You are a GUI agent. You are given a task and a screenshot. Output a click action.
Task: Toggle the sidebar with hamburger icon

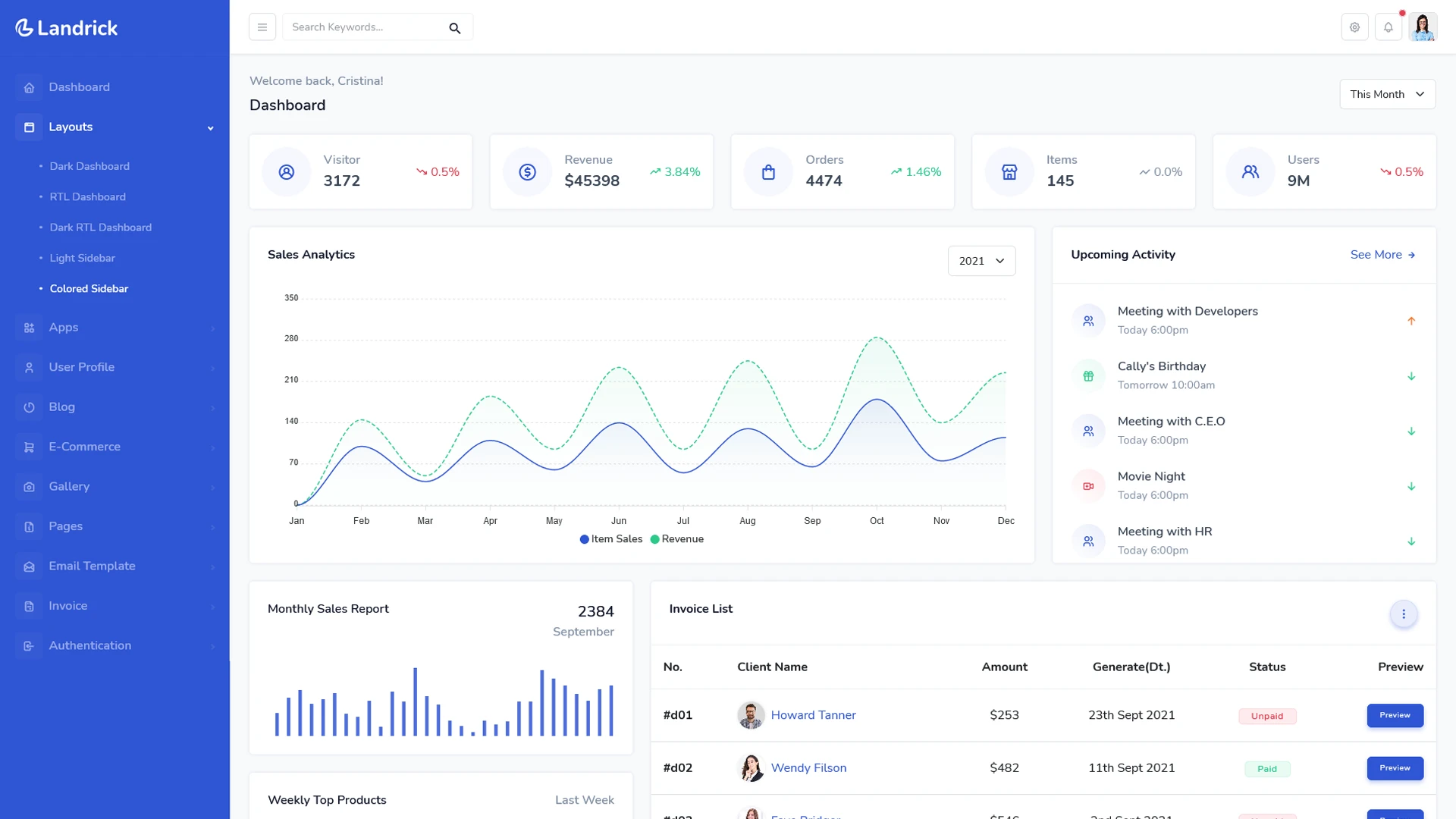pyautogui.click(x=262, y=27)
